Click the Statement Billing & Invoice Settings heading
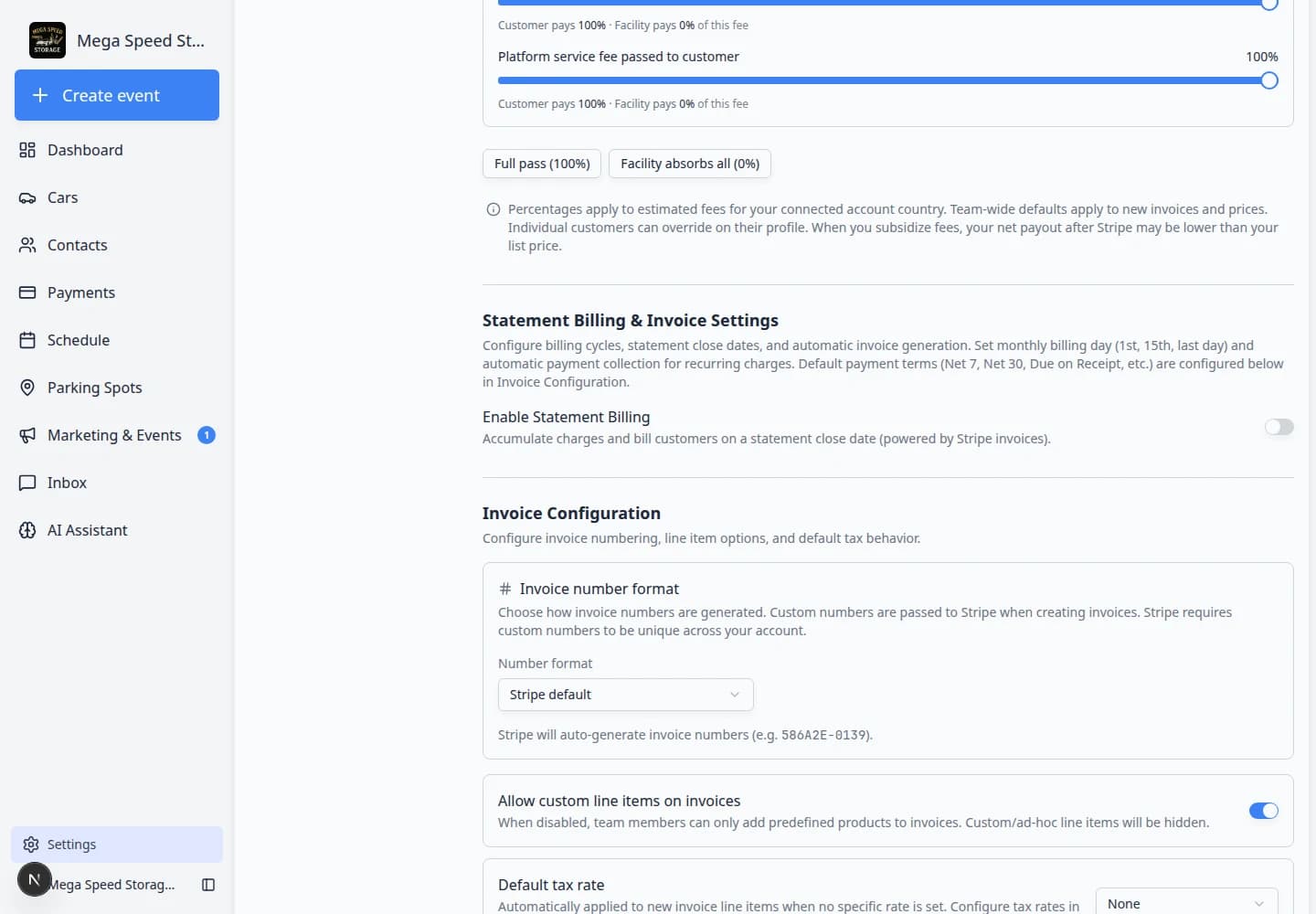Image resolution: width=1316 pixels, height=914 pixels. [631, 321]
